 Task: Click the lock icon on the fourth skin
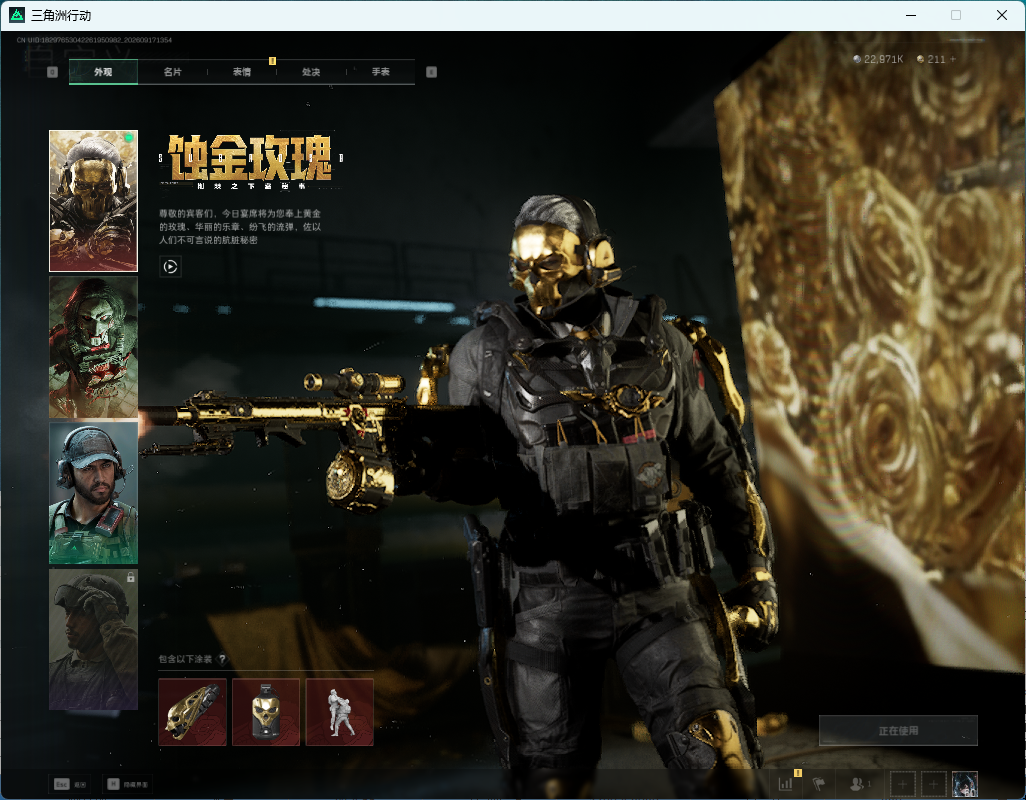pyautogui.click(x=131, y=578)
